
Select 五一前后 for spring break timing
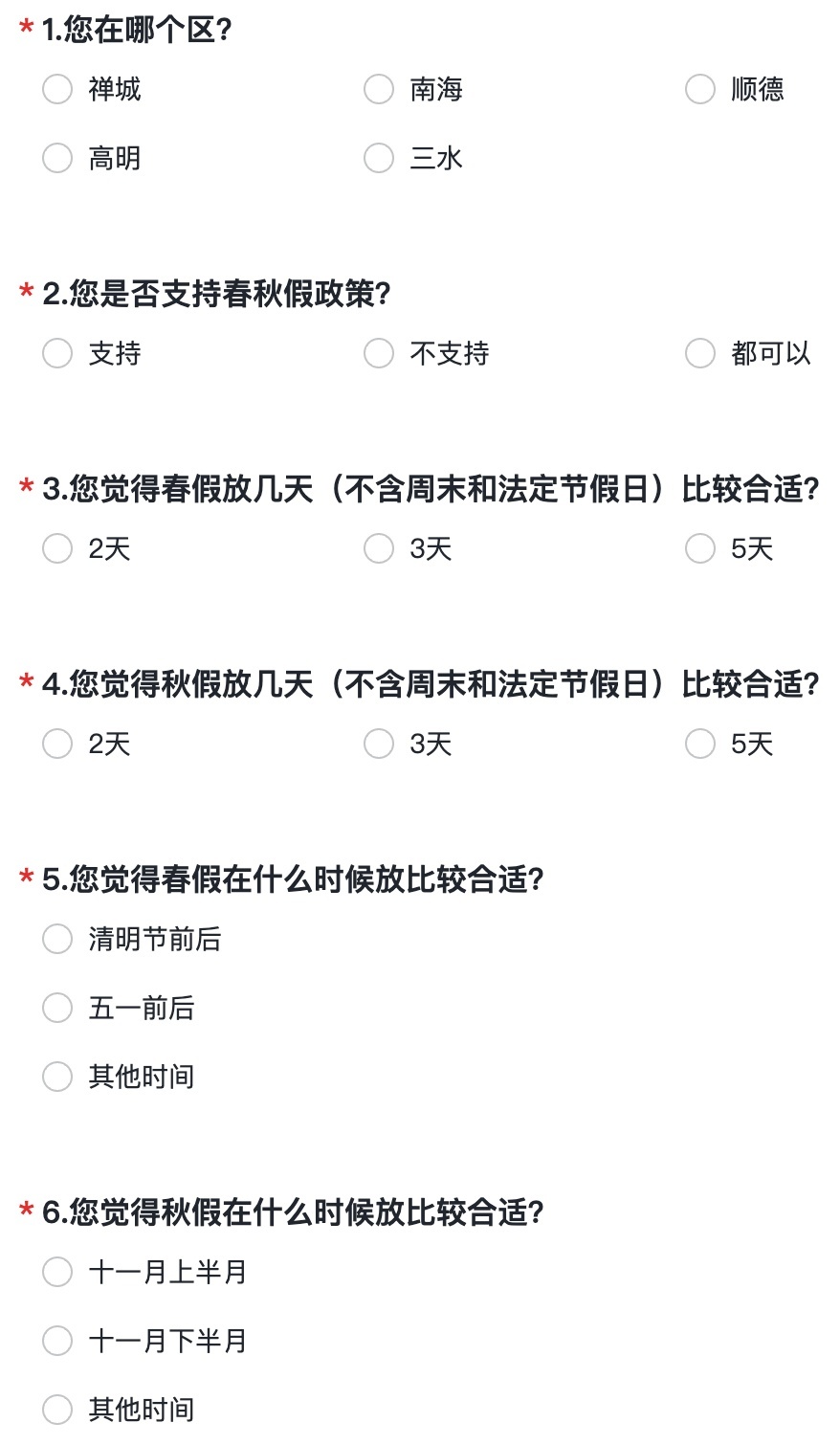[57, 1009]
